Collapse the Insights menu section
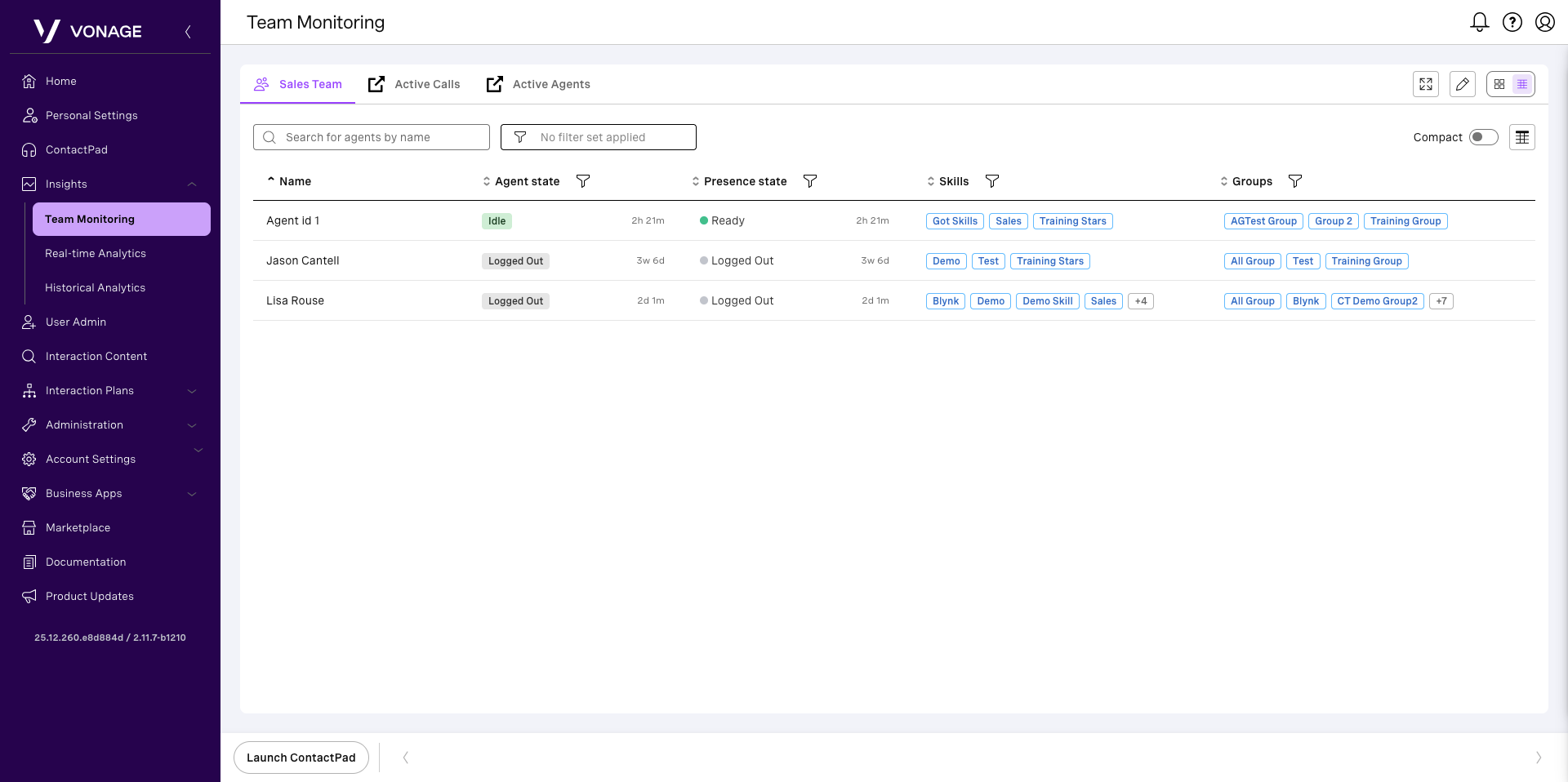The image size is (1568, 782). [192, 184]
